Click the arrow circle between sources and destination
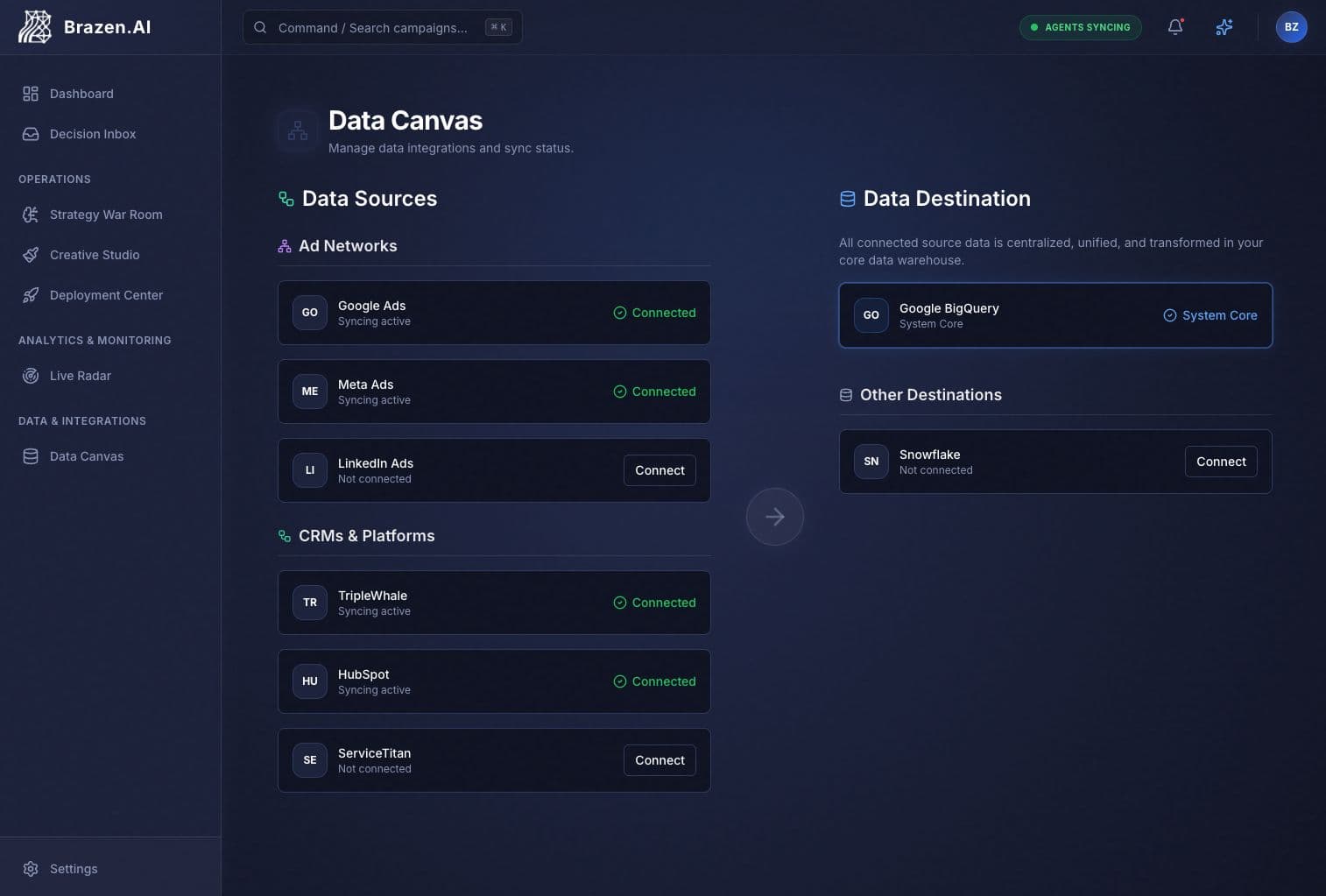This screenshot has height=896, width=1326. click(x=775, y=517)
